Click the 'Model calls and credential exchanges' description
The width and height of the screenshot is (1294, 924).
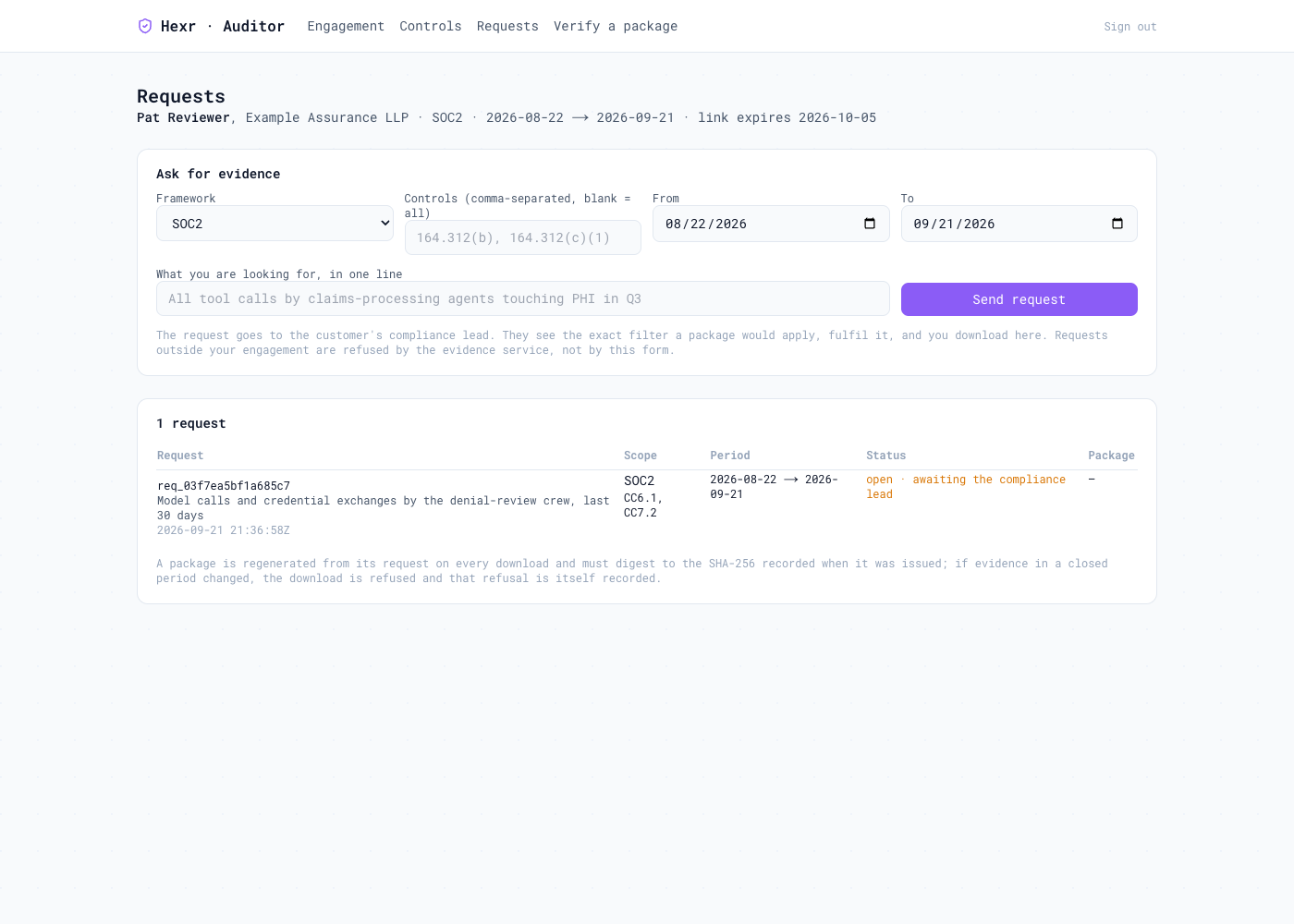click(383, 508)
